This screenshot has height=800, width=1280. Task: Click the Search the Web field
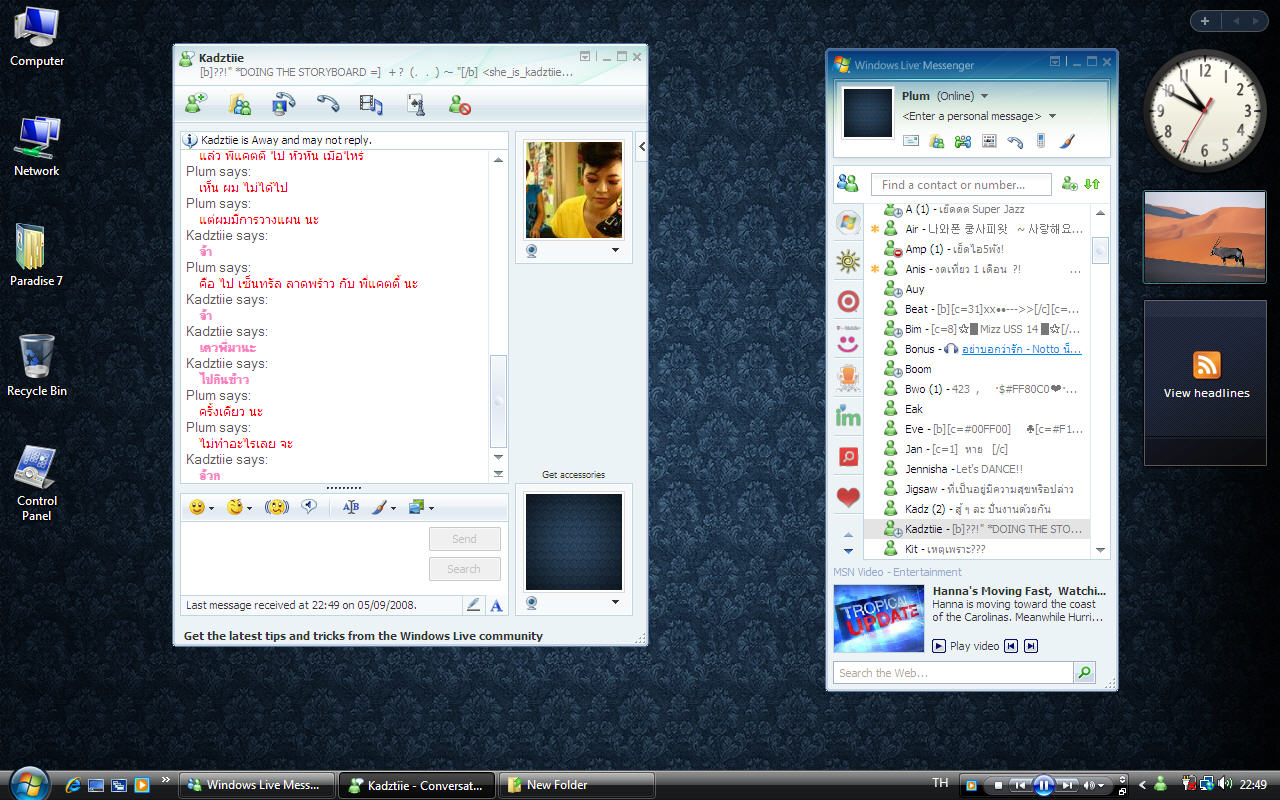coord(952,673)
